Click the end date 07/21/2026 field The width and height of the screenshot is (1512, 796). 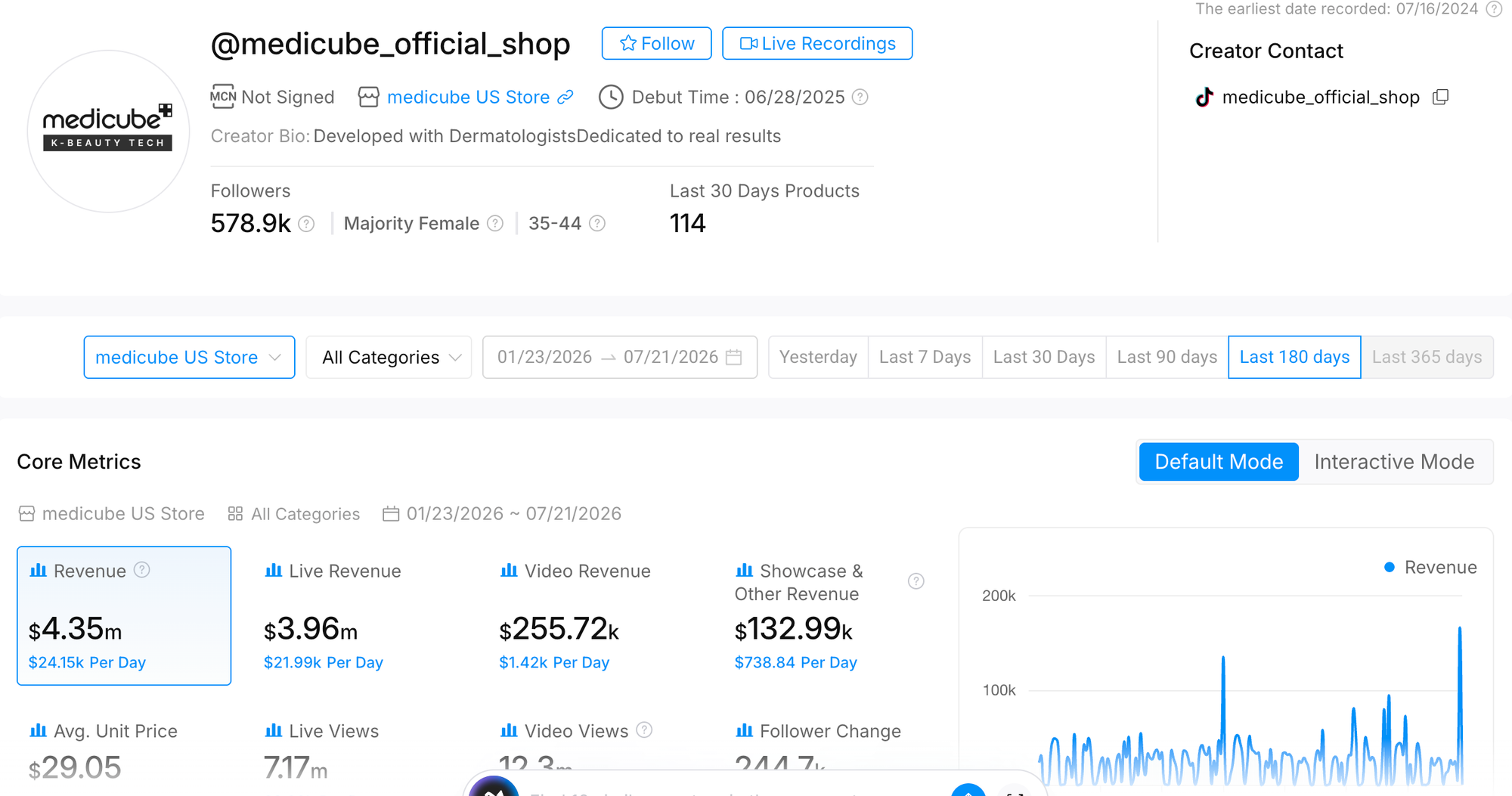671,358
